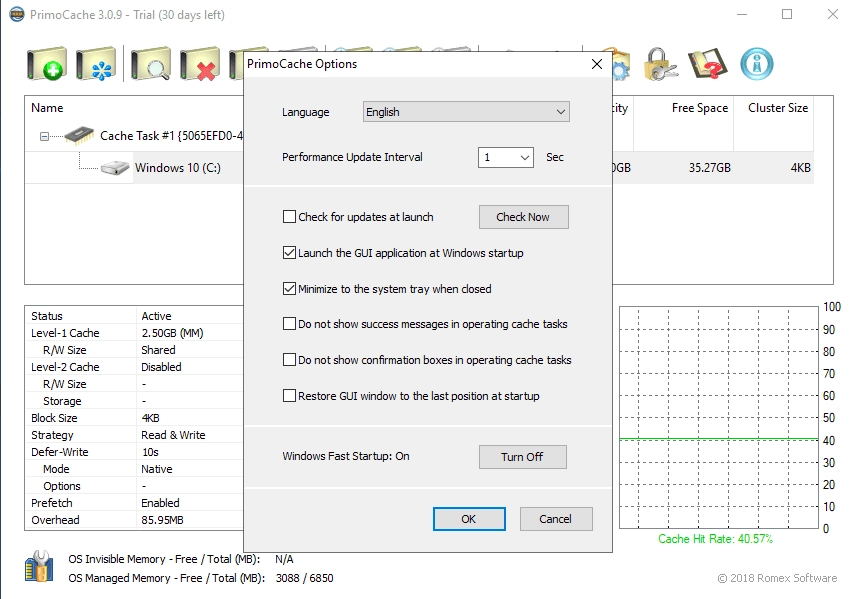Click the 35.27GB free space value
This screenshot has width=856, height=599.
click(709, 168)
